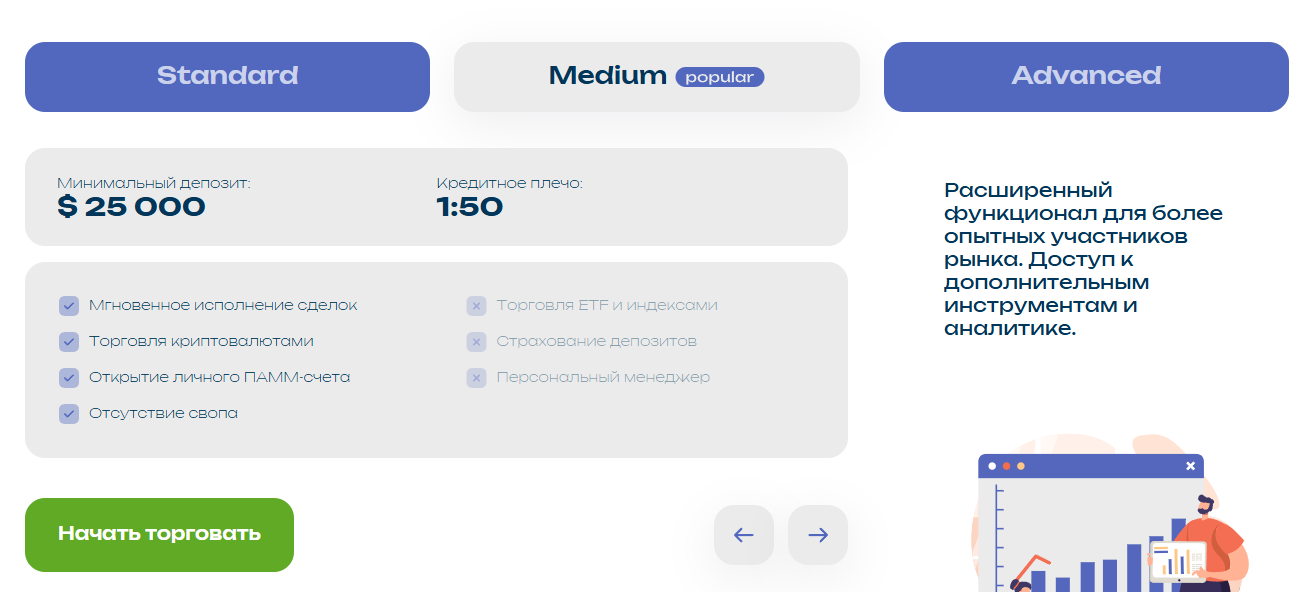
Task: Click the Страхование депозитов cross box
Action: tap(476, 342)
